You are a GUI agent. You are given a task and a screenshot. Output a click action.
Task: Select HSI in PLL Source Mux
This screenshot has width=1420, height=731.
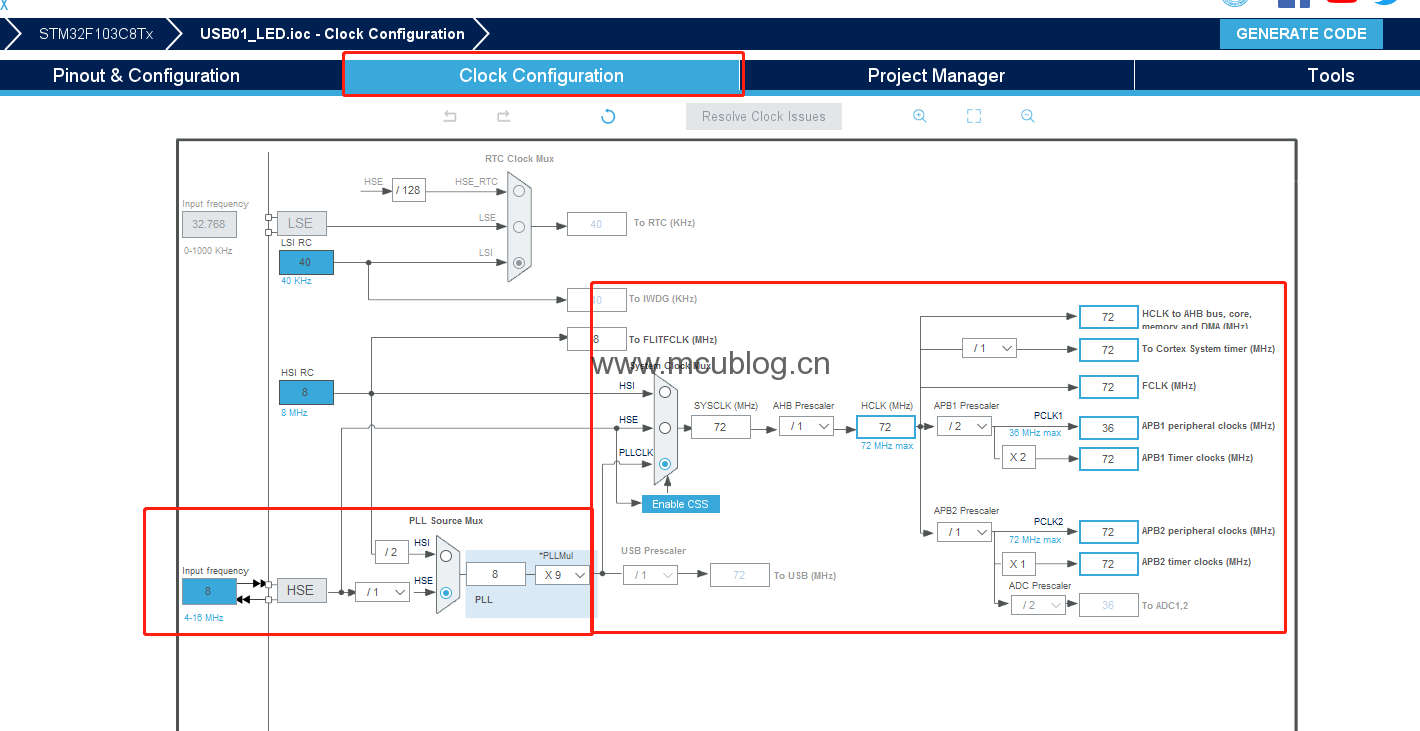446,556
